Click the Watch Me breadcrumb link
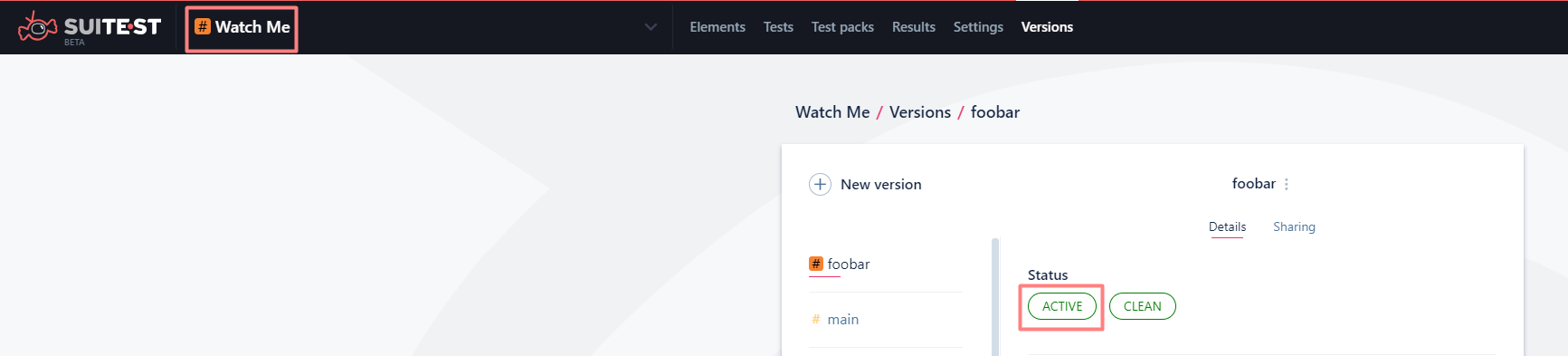The image size is (1568, 356). point(832,112)
